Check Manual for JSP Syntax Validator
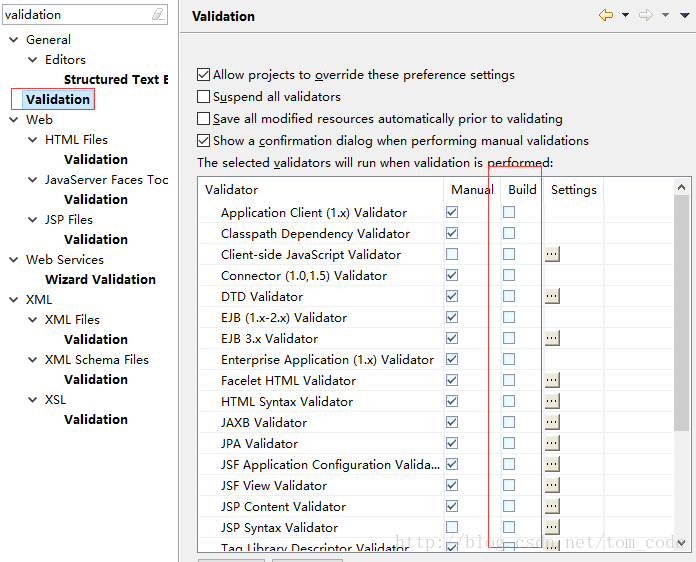This screenshot has width=696, height=562. coord(452,527)
